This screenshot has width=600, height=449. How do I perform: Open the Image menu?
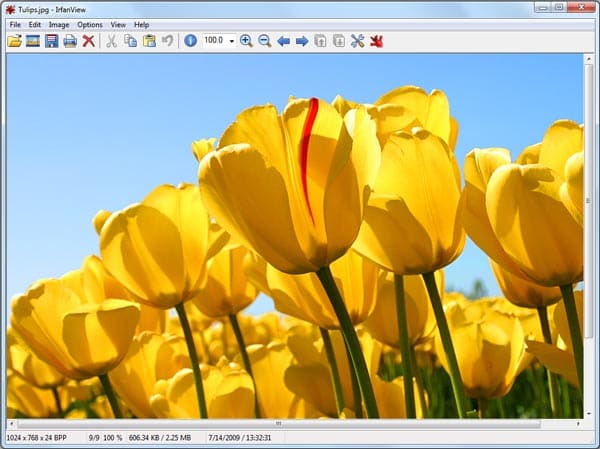point(59,24)
